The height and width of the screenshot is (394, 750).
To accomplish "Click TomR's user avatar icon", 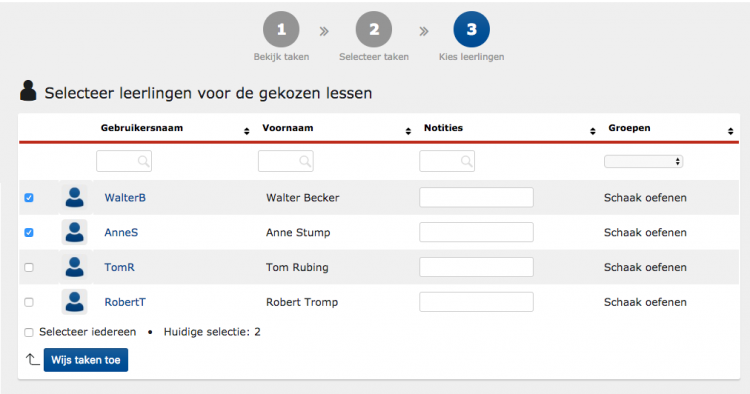I will pyautogui.click(x=75, y=267).
